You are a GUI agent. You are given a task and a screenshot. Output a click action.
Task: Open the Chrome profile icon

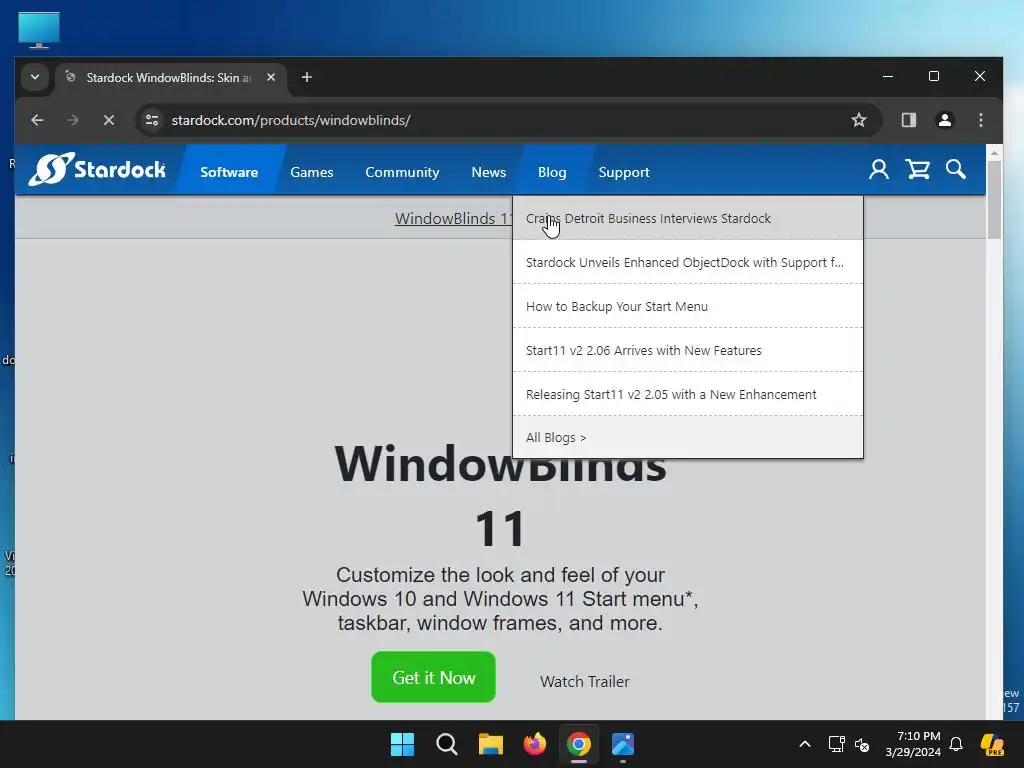[944, 120]
